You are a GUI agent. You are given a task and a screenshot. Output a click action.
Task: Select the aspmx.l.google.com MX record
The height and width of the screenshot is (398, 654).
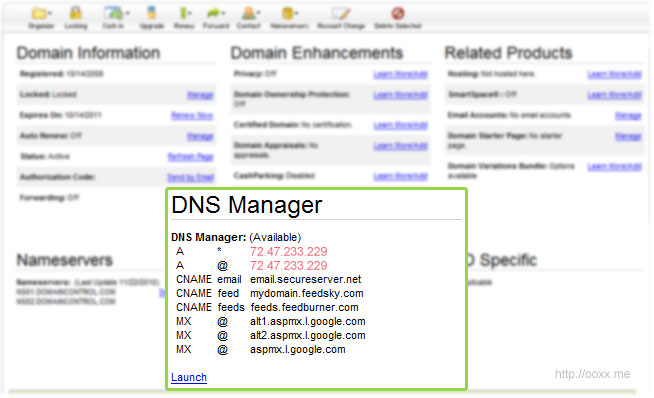click(x=298, y=350)
